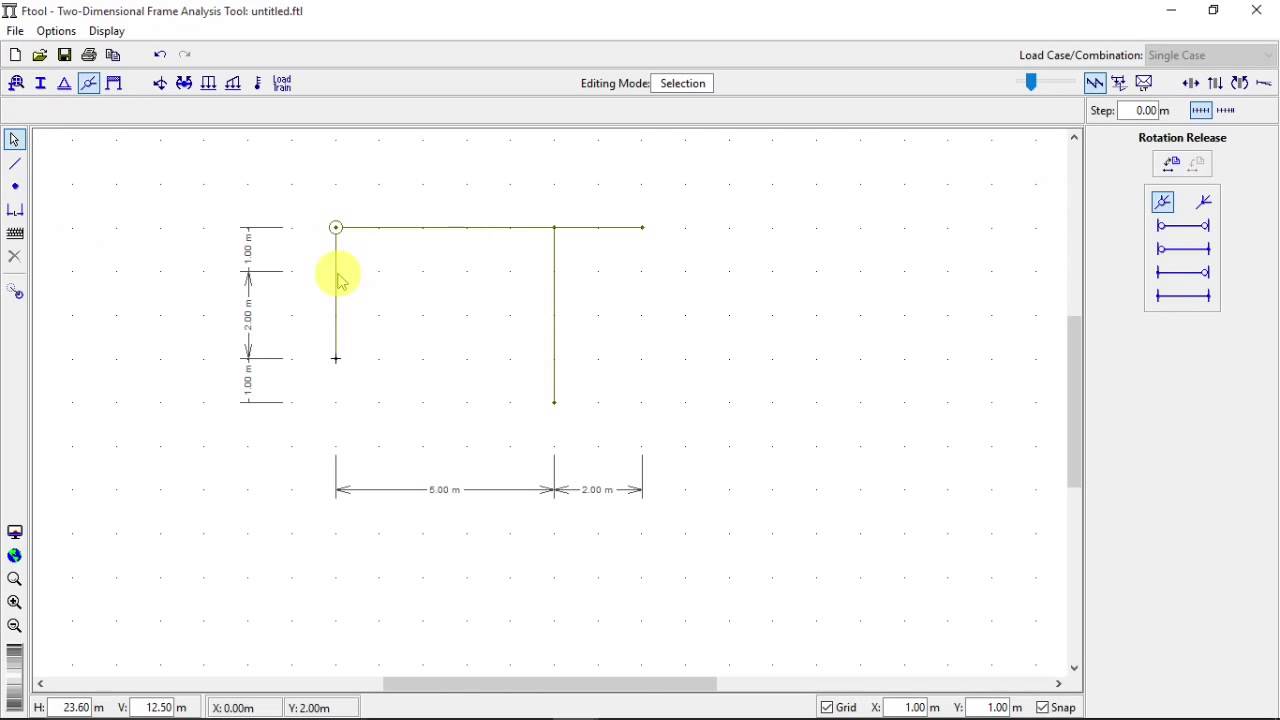The image size is (1280, 720).
Task: Click the zoom out magnifier
Action: pos(15,626)
